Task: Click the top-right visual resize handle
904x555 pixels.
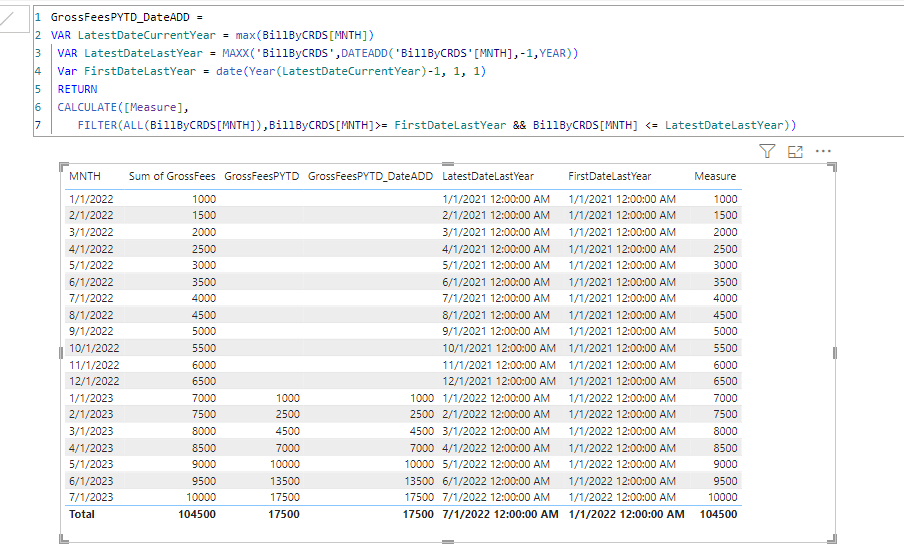Action: [832, 167]
